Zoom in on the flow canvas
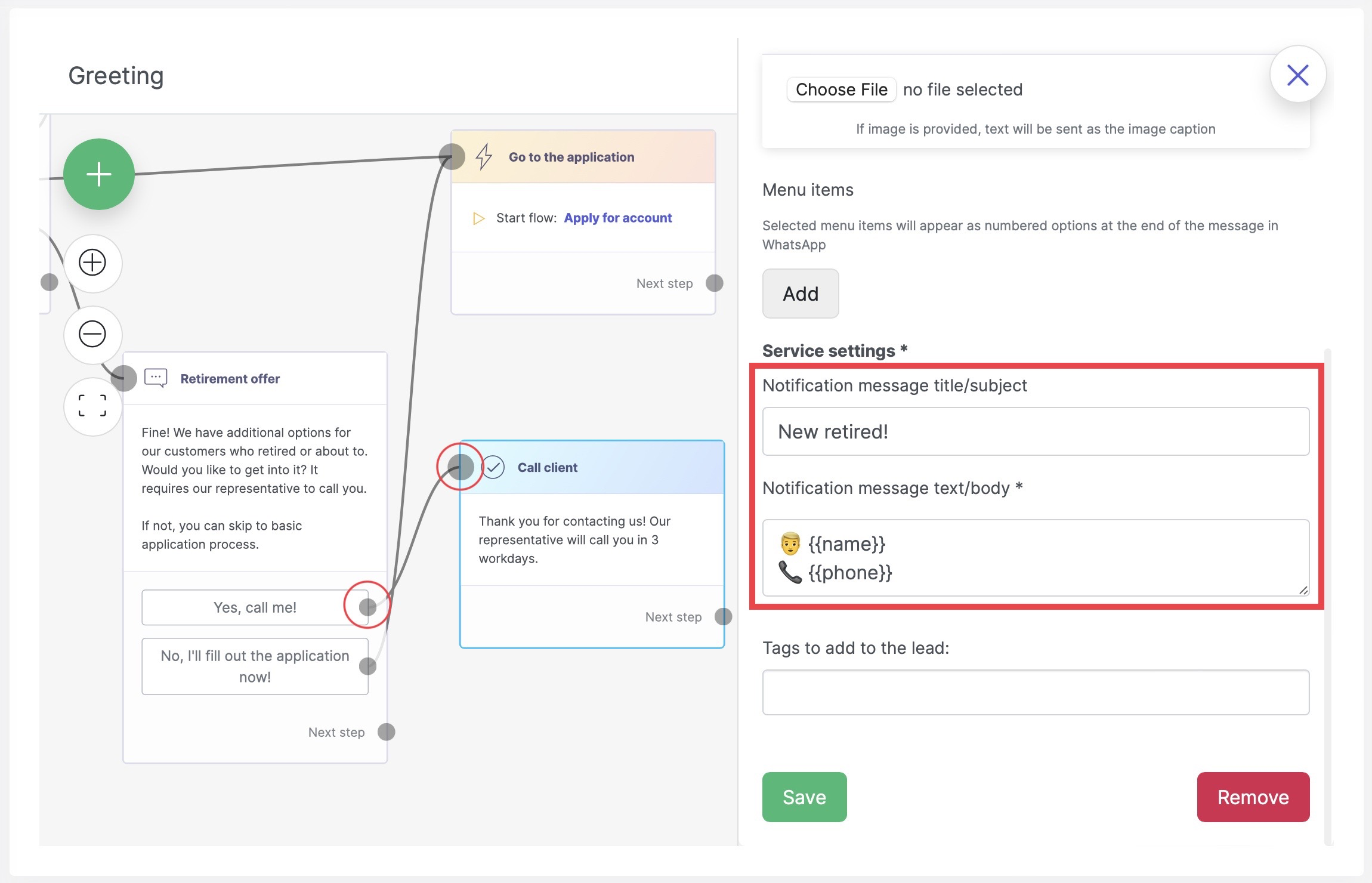This screenshot has height=883, width=1372. pos(92,263)
